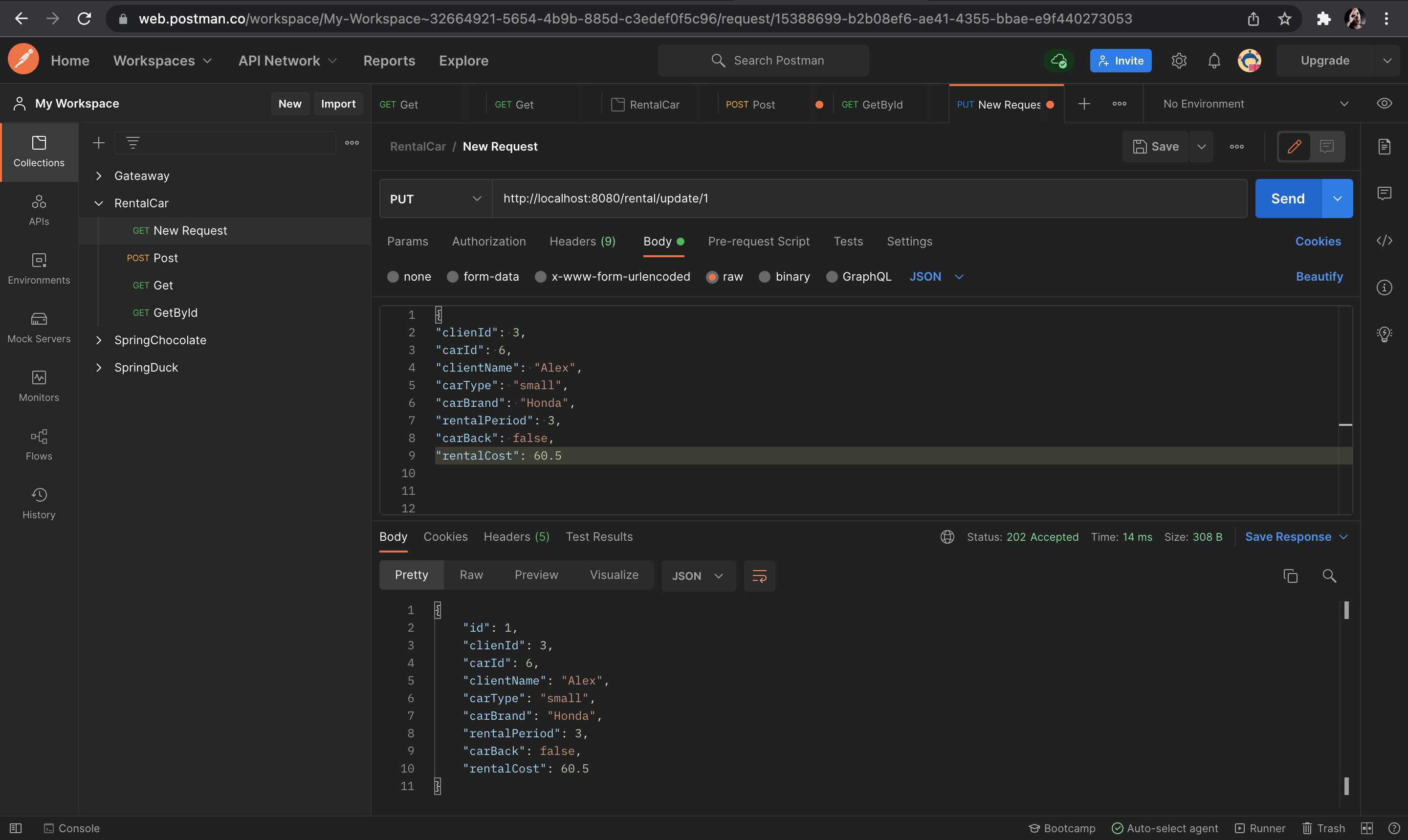The width and height of the screenshot is (1408, 840).
Task: Open the Send options arrow
Action: pos(1337,199)
